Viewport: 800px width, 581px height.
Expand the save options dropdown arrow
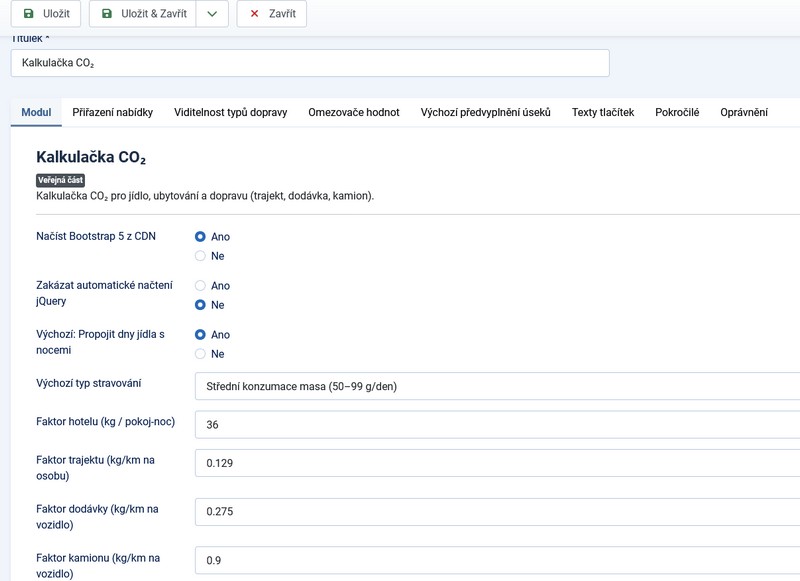(x=212, y=14)
